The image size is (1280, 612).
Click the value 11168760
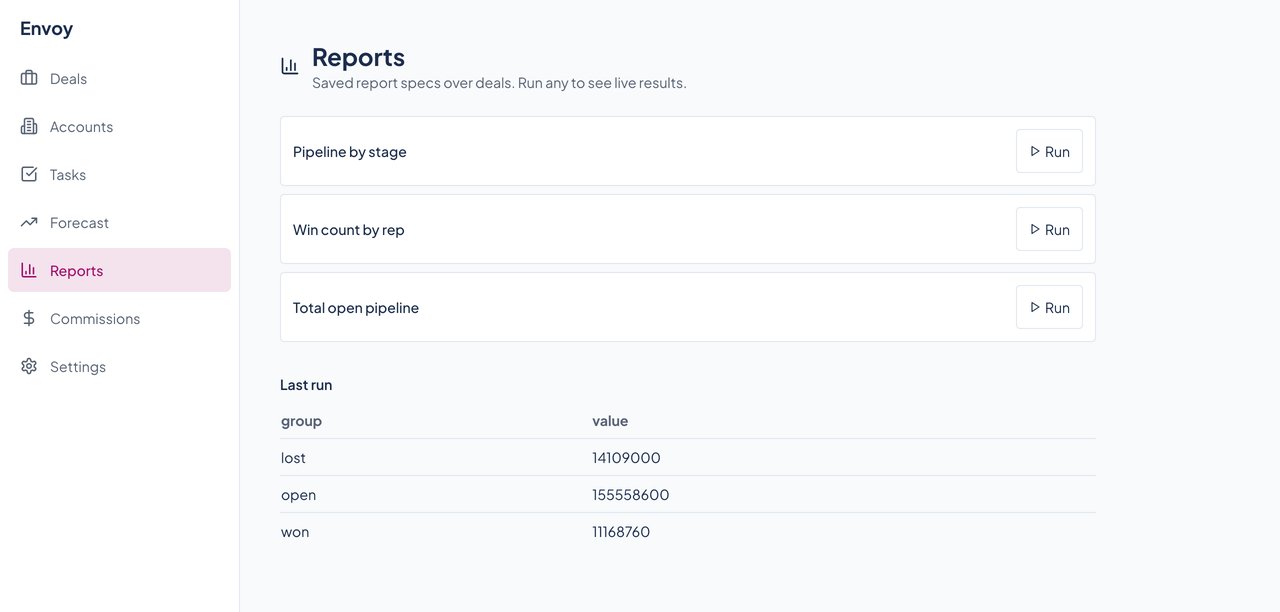[621, 532]
